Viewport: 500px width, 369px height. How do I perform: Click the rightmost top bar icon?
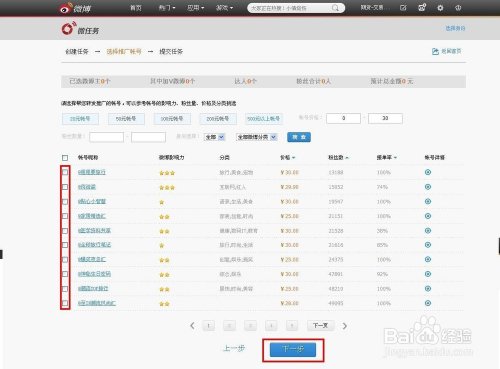[458, 8]
